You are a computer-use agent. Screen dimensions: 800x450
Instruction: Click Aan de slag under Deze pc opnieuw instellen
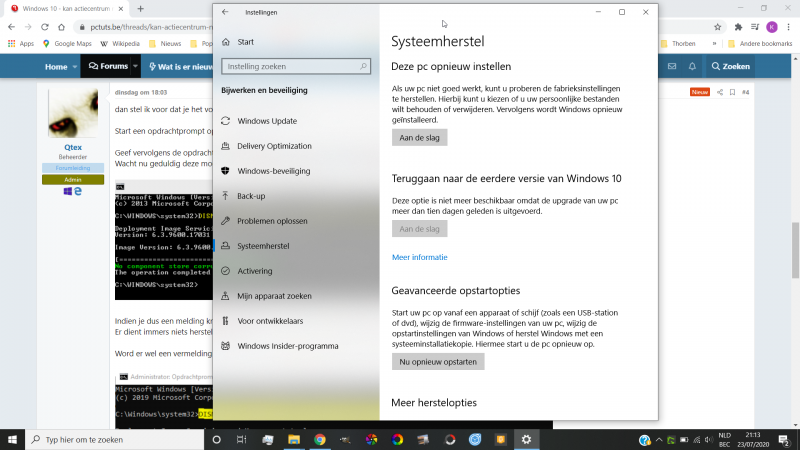point(419,137)
